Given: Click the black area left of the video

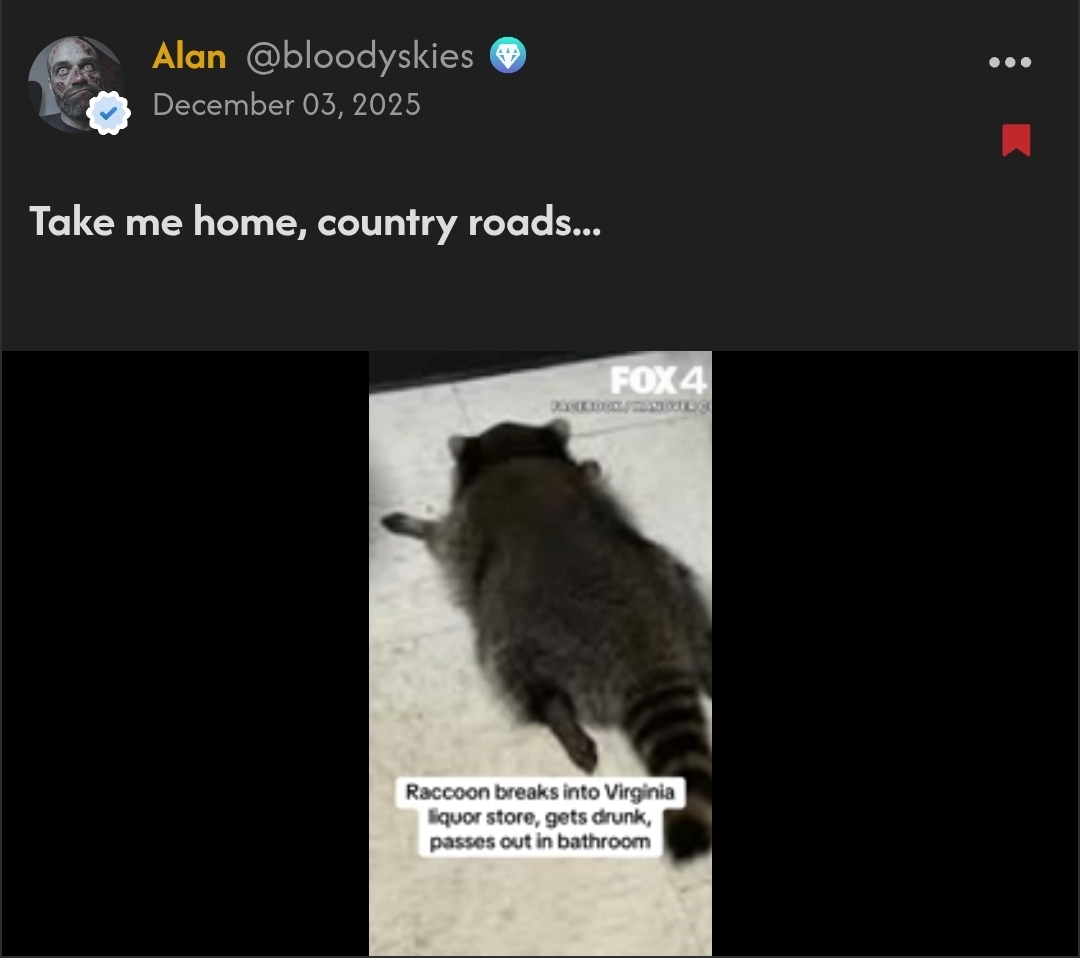Looking at the screenshot, I should [185, 653].
